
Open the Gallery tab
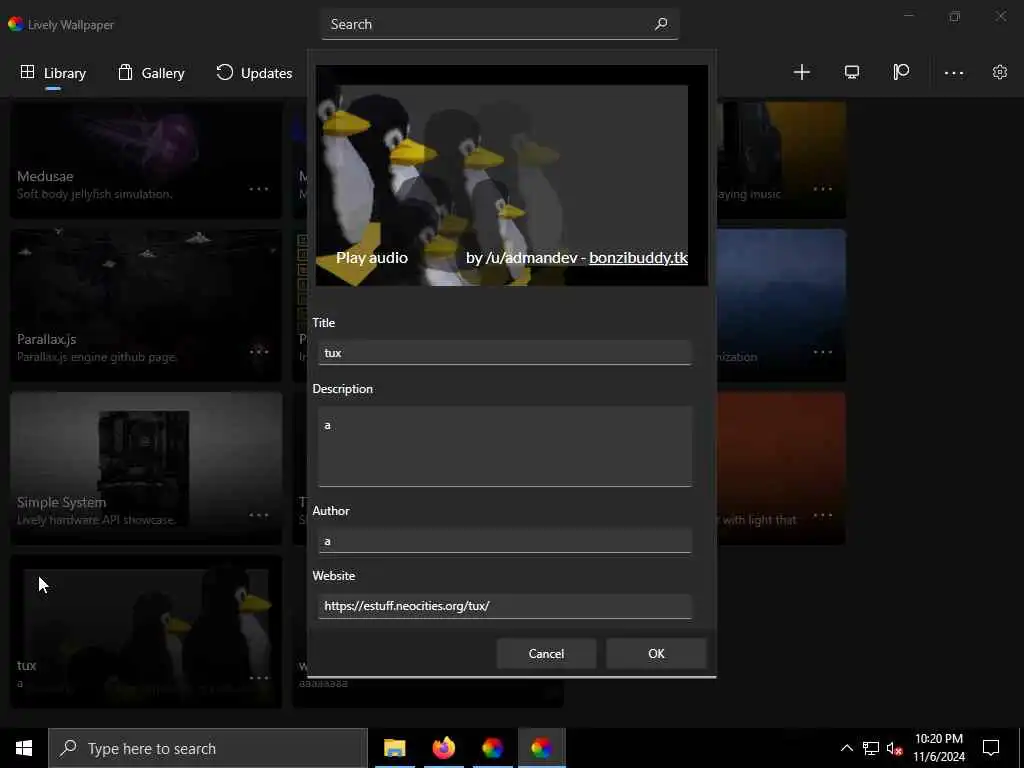151,73
